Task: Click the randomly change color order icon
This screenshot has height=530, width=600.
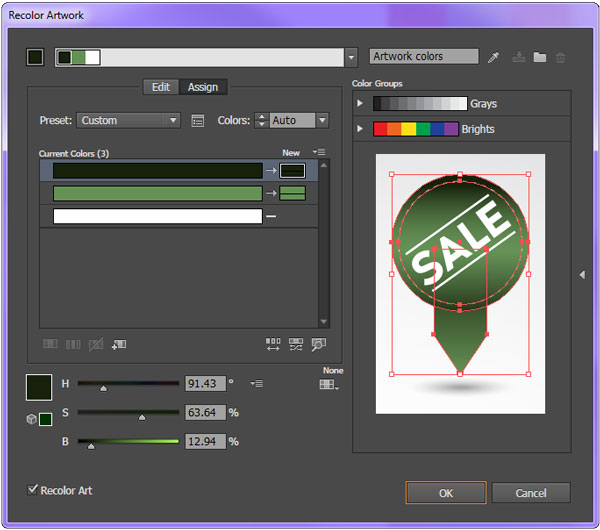Action: [x=273, y=344]
